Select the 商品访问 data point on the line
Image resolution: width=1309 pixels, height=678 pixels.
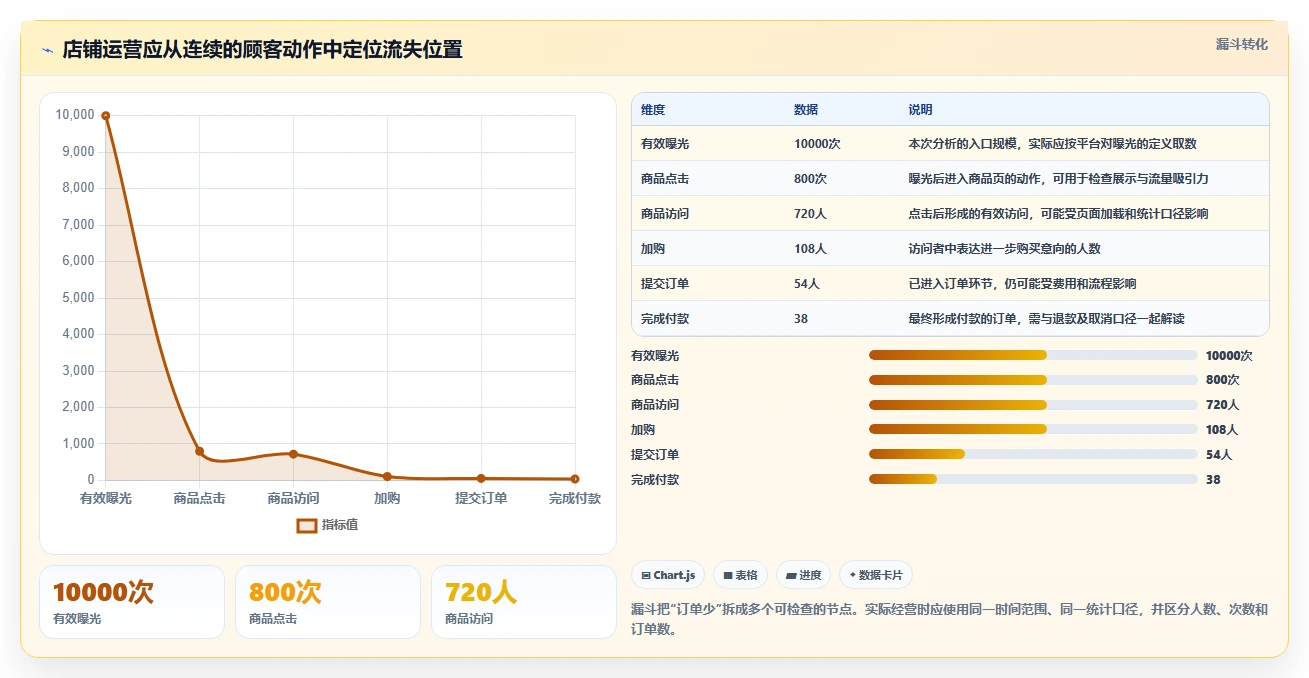tap(293, 454)
